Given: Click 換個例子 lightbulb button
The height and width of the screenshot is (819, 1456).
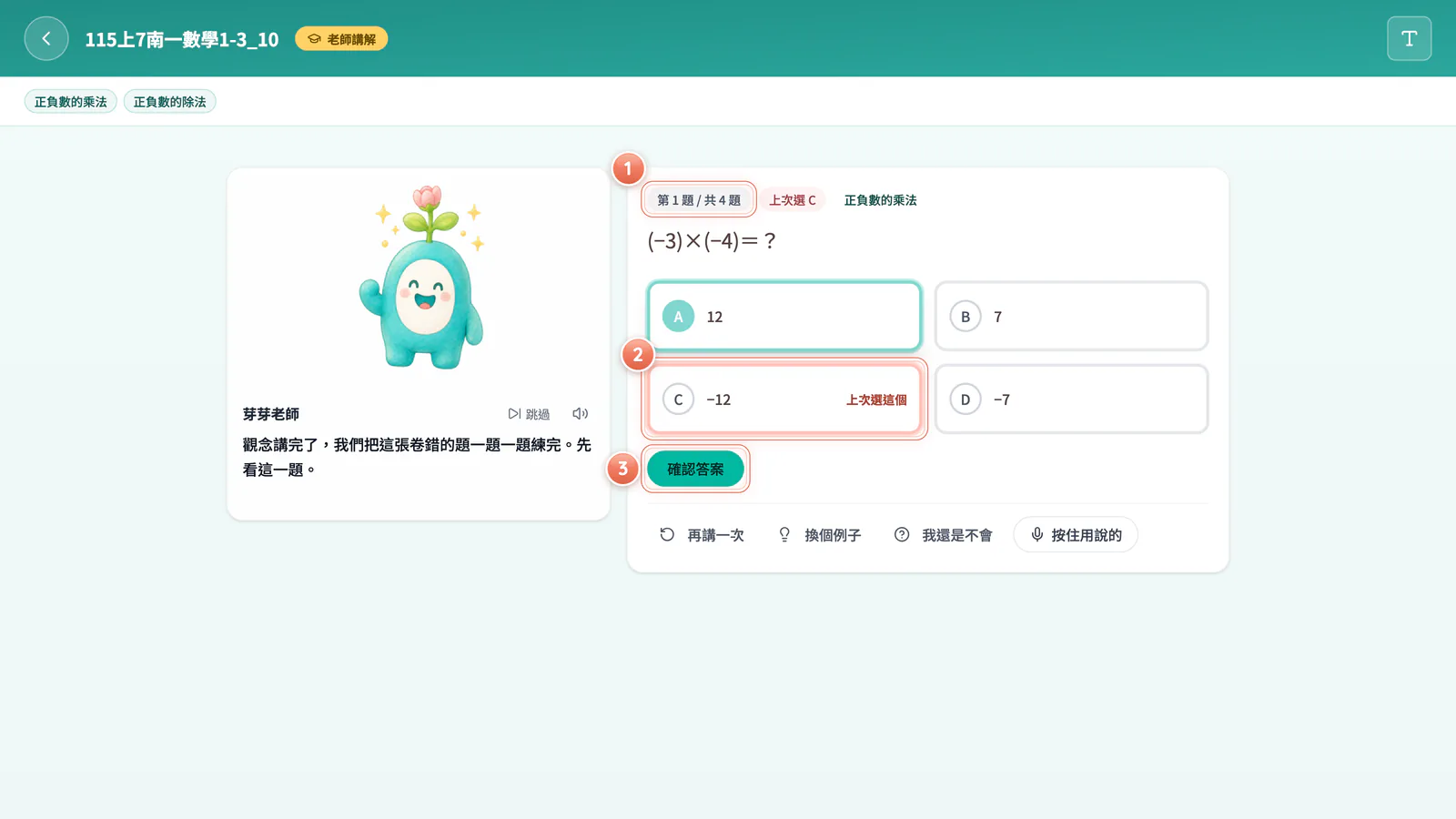Looking at the screenshot, I should 820,535.
